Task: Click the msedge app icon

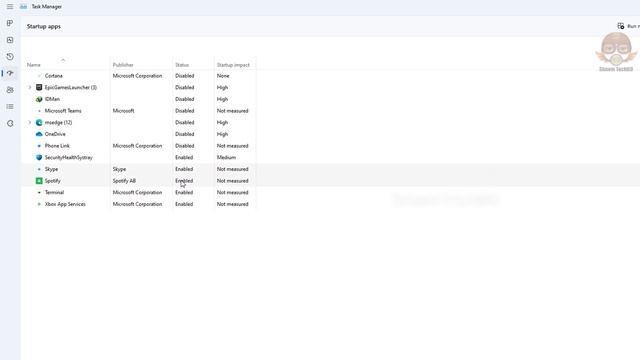Action: point(39,122)
